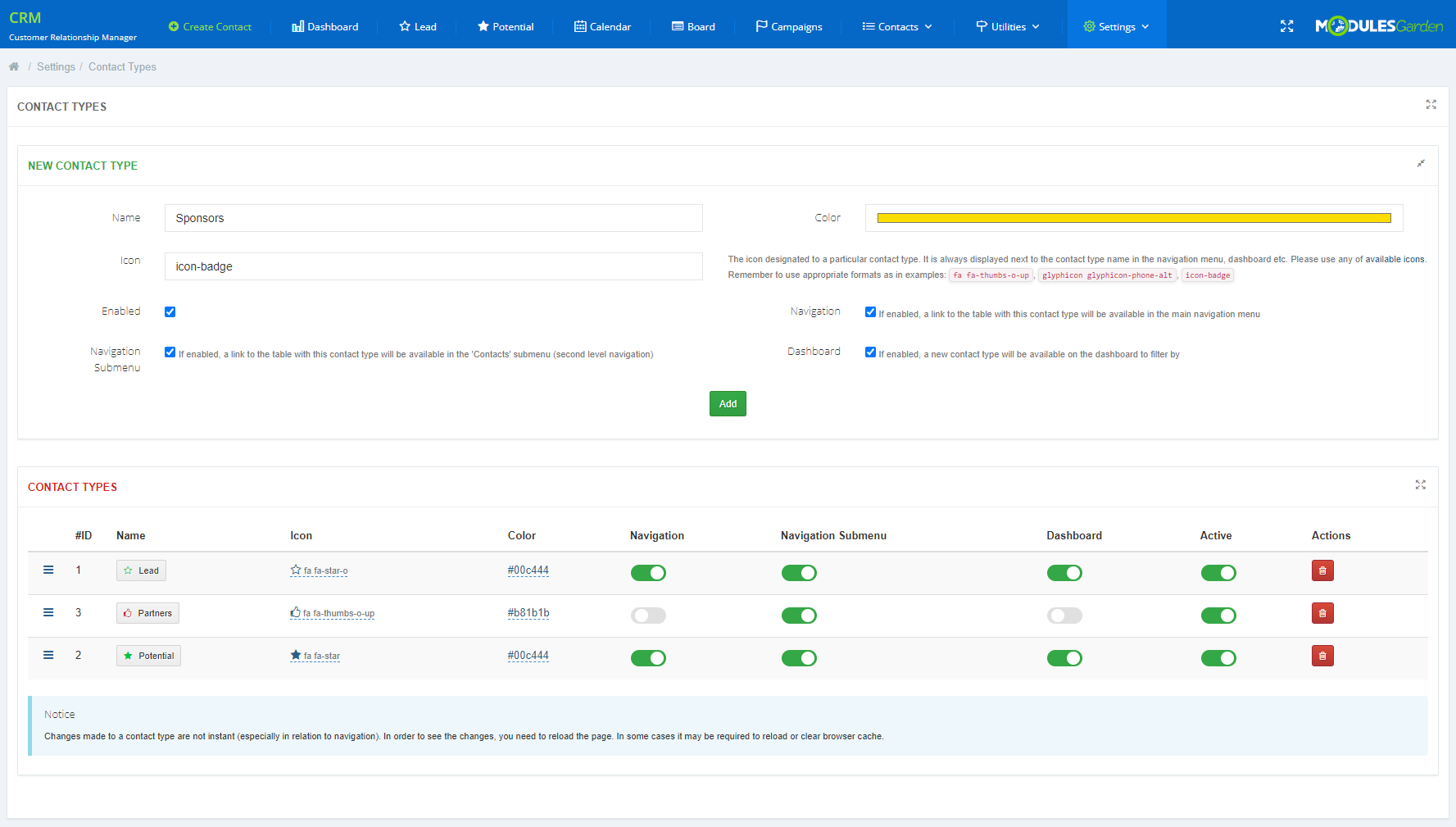
Task: Disable Navigation for the Partners row
Action: [648, 615]
